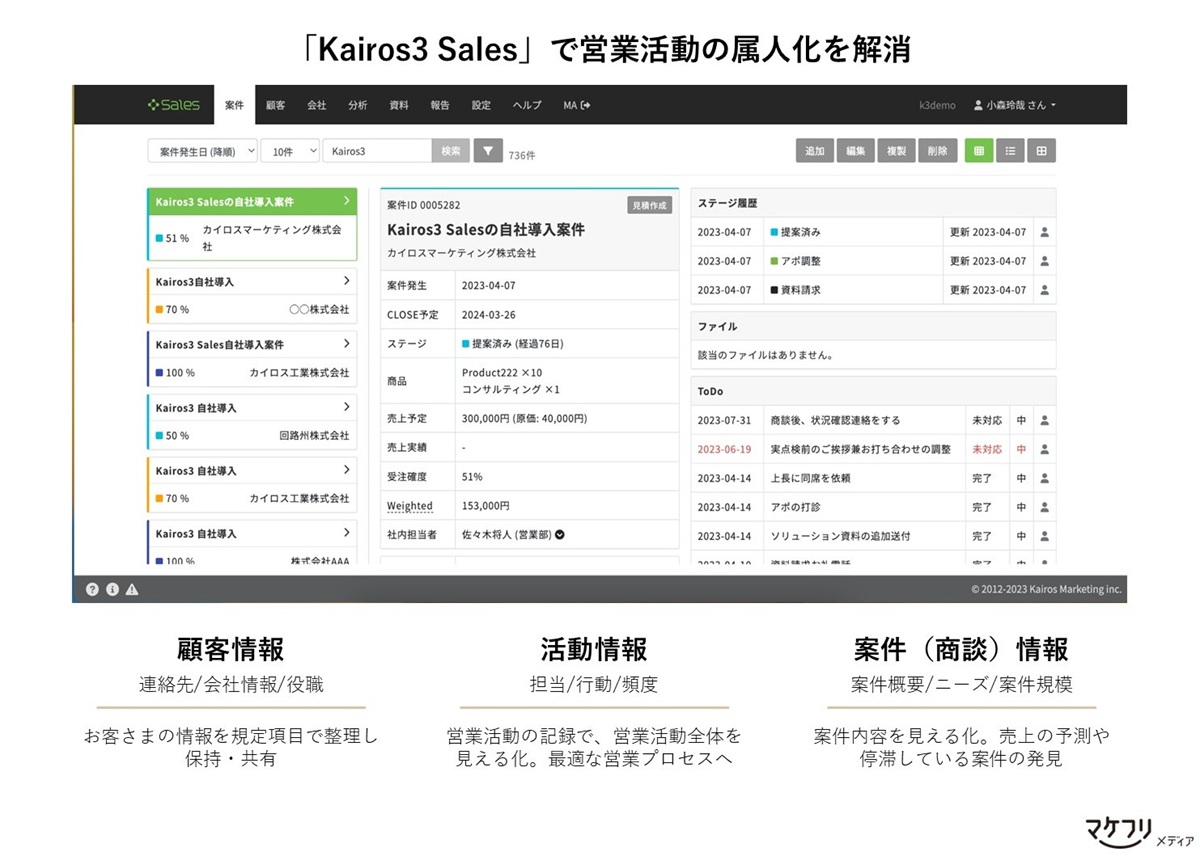1200x856 pixels.
Task: Click person icon for アポの打診 todo
Action: [1045, 507]
